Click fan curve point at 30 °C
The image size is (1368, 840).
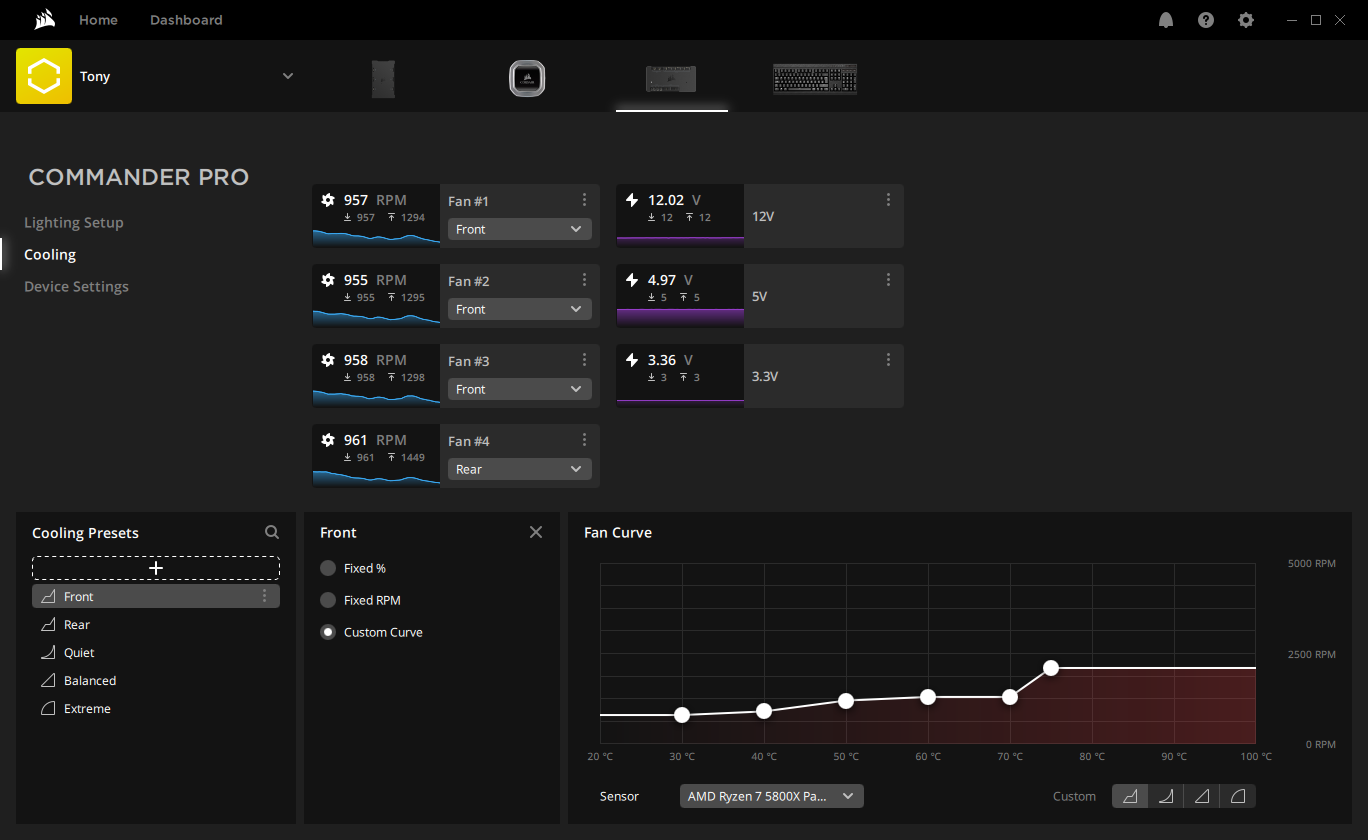coord(682,715)
